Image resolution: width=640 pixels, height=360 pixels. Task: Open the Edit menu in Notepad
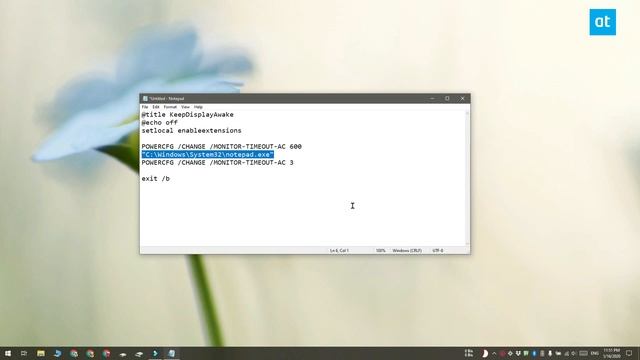coord(156,107)
